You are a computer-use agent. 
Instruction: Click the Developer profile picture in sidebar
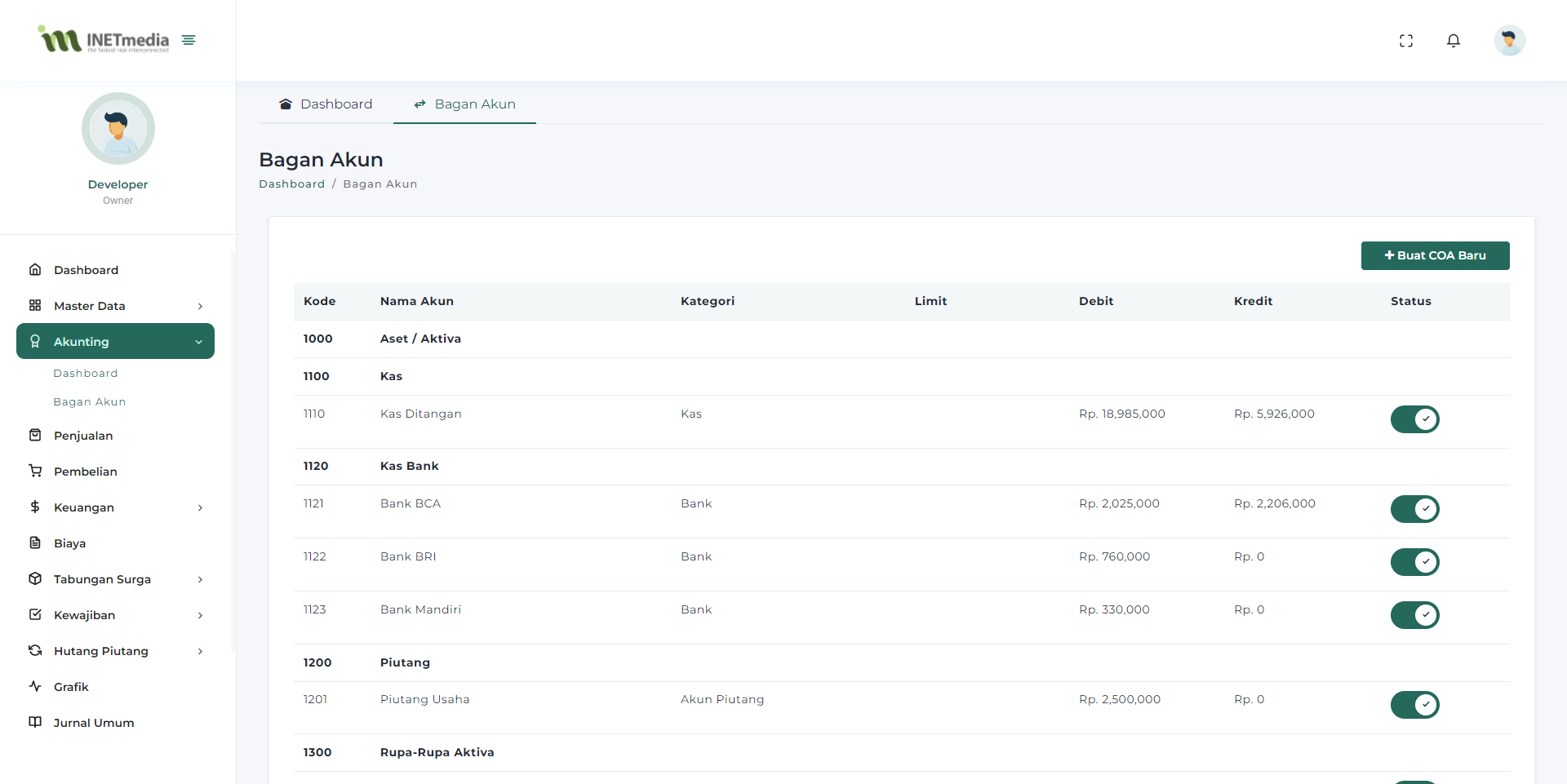[118, 129]
